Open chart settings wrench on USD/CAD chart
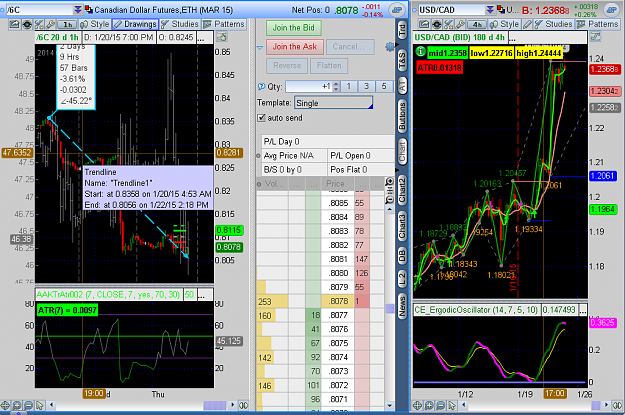625x415 pixels. [x=460, y=24]
